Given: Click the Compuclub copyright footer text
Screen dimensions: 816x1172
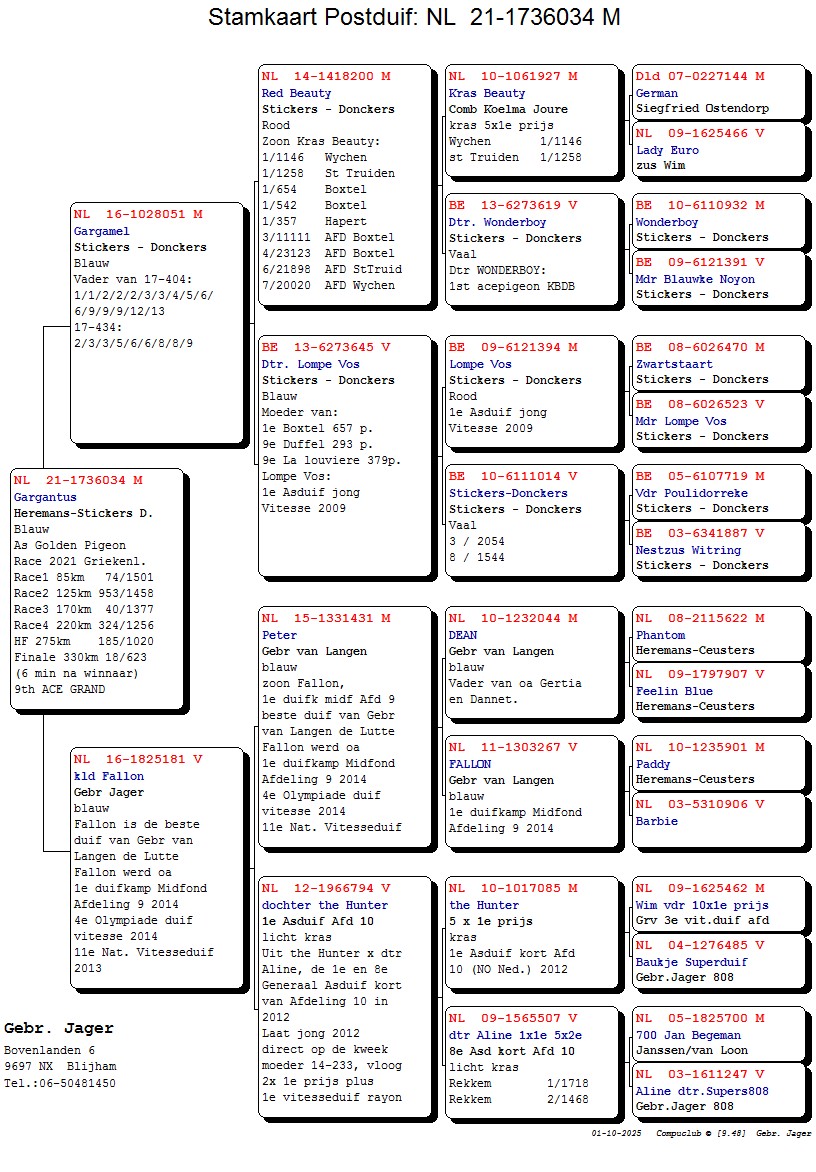Looking at the screenshot, I should [x=700, y=1134].
